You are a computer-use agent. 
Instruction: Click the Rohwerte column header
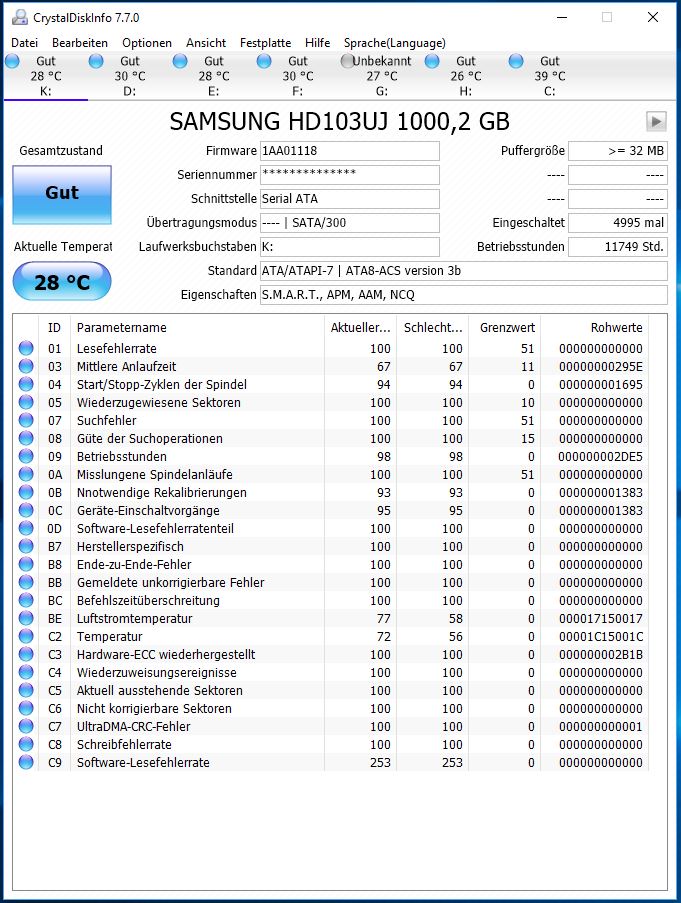point(595,327)
